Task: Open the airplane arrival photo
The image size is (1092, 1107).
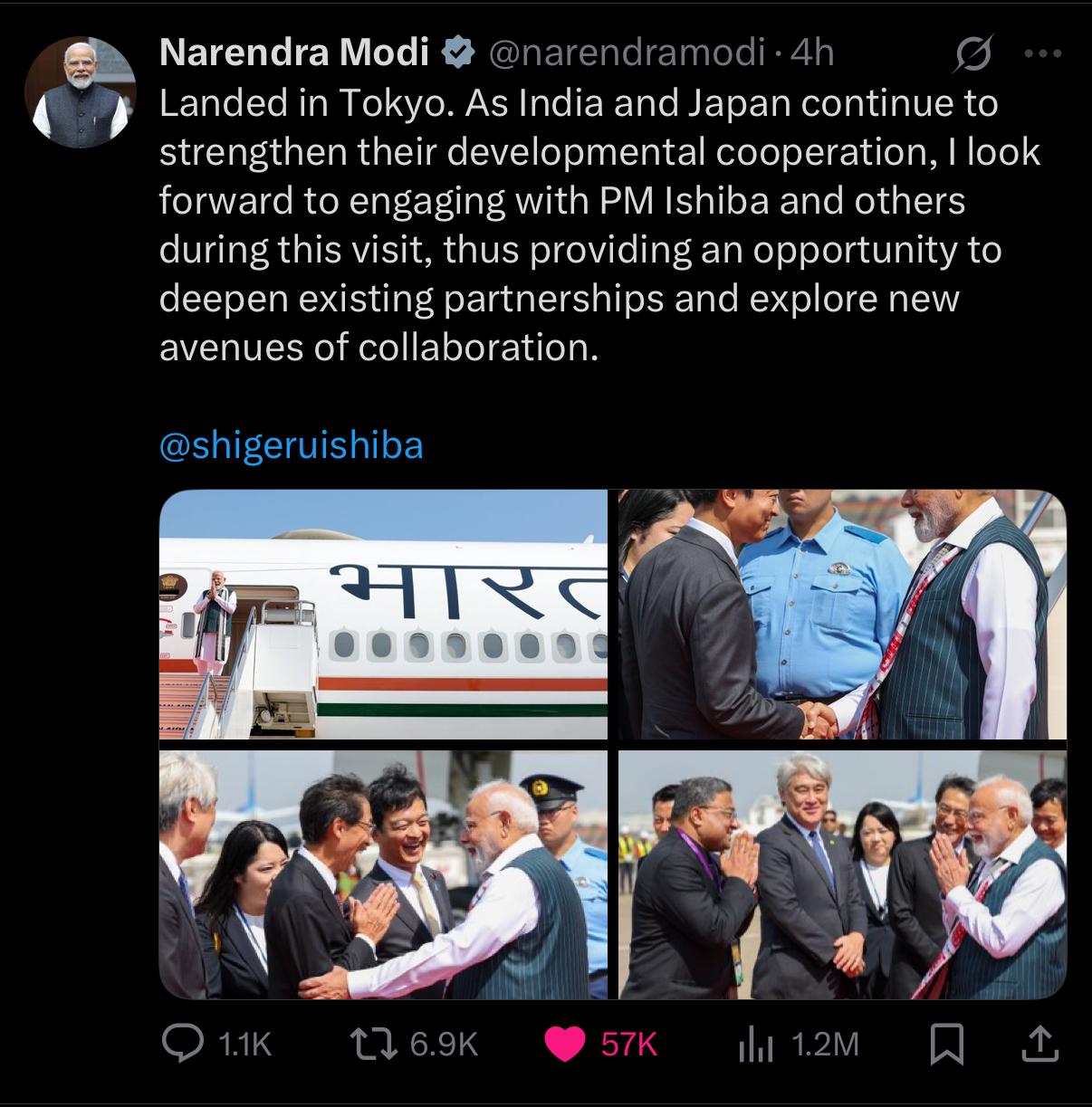Action: coord(383,615)
